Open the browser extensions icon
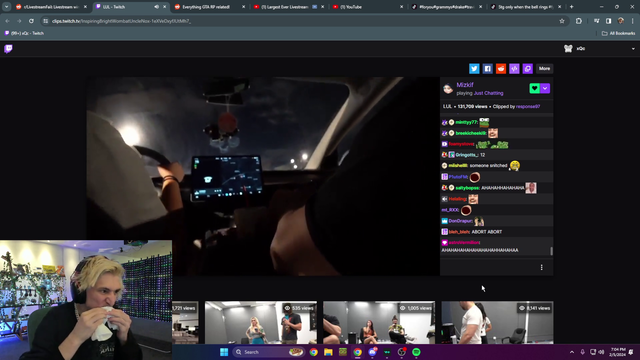Viewport: 640px width, 360px height. pyautogui.click(x=579, y=21)
